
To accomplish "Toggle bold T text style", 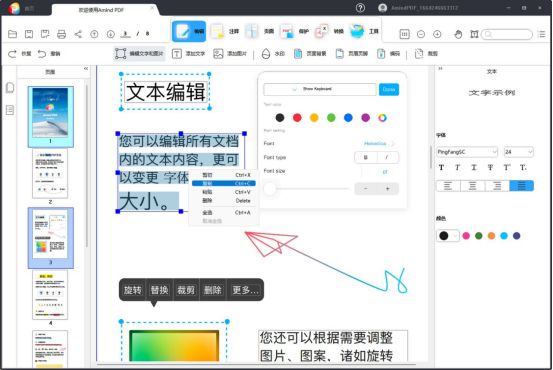I will click(x=441, y=168).
